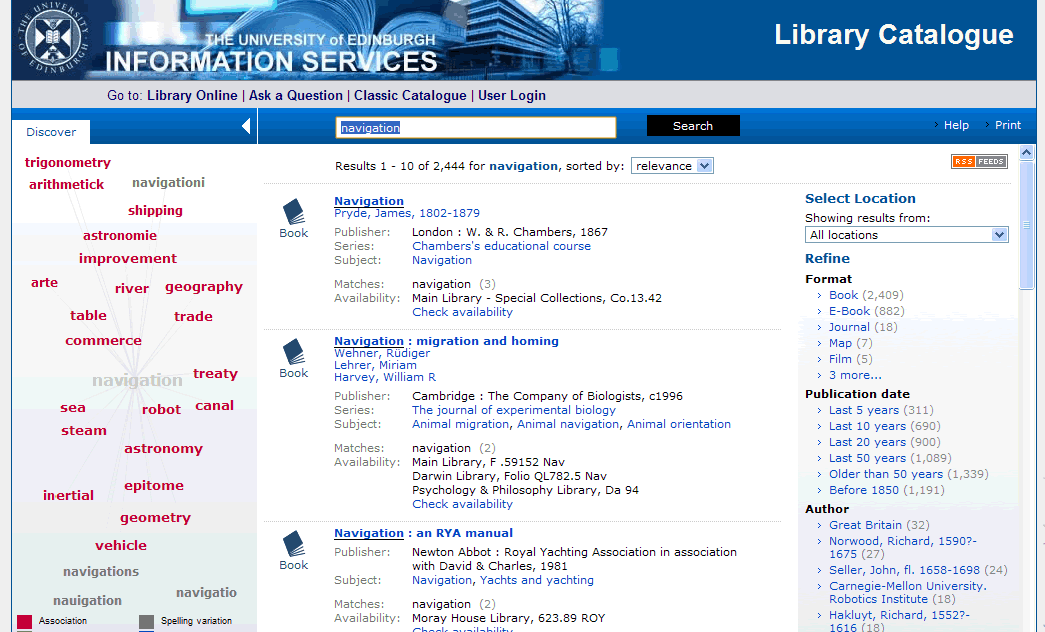Click the word 'astronomy' in the cloud
The image size is (1045, 632).
pyautogui.click(x=163, y=449)
